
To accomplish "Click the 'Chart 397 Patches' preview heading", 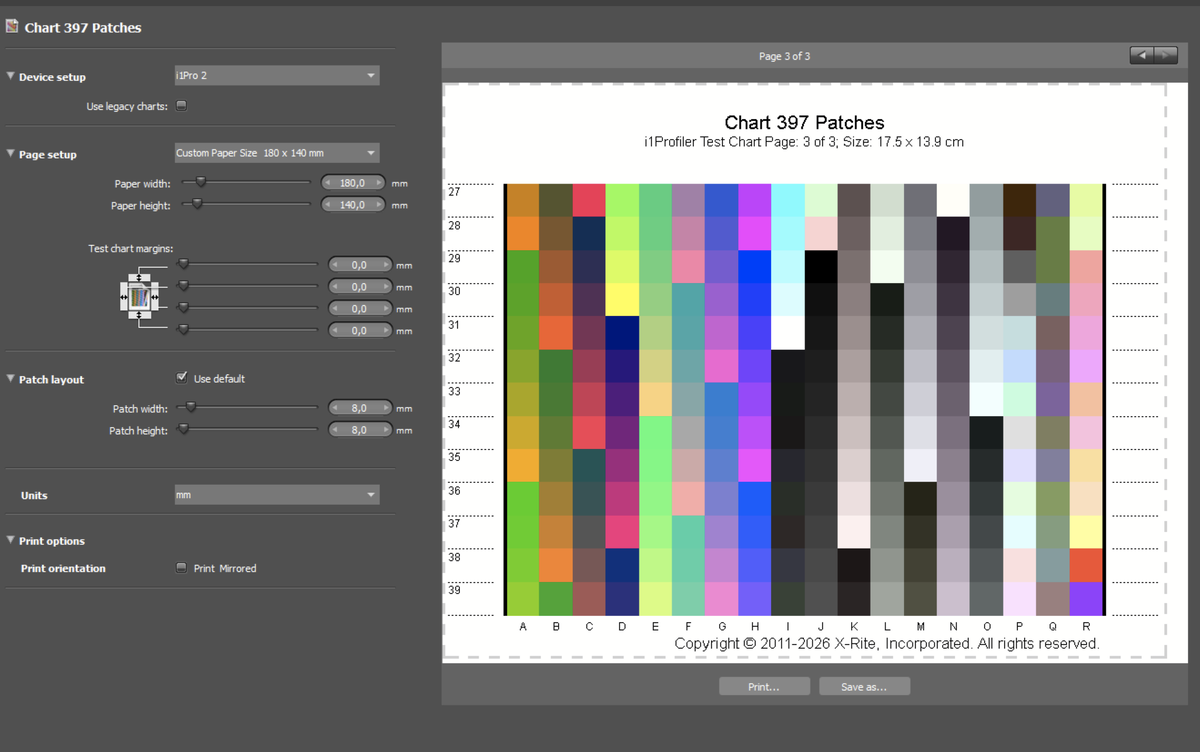I will point(805,123).
